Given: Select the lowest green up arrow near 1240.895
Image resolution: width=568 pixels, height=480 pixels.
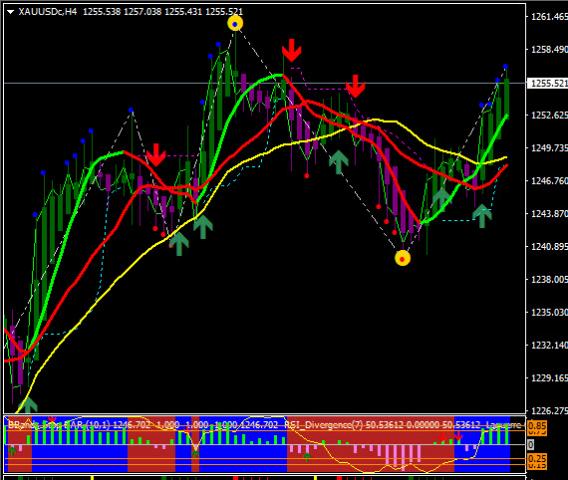Looking at the screenshot, I should pos(179,245).
